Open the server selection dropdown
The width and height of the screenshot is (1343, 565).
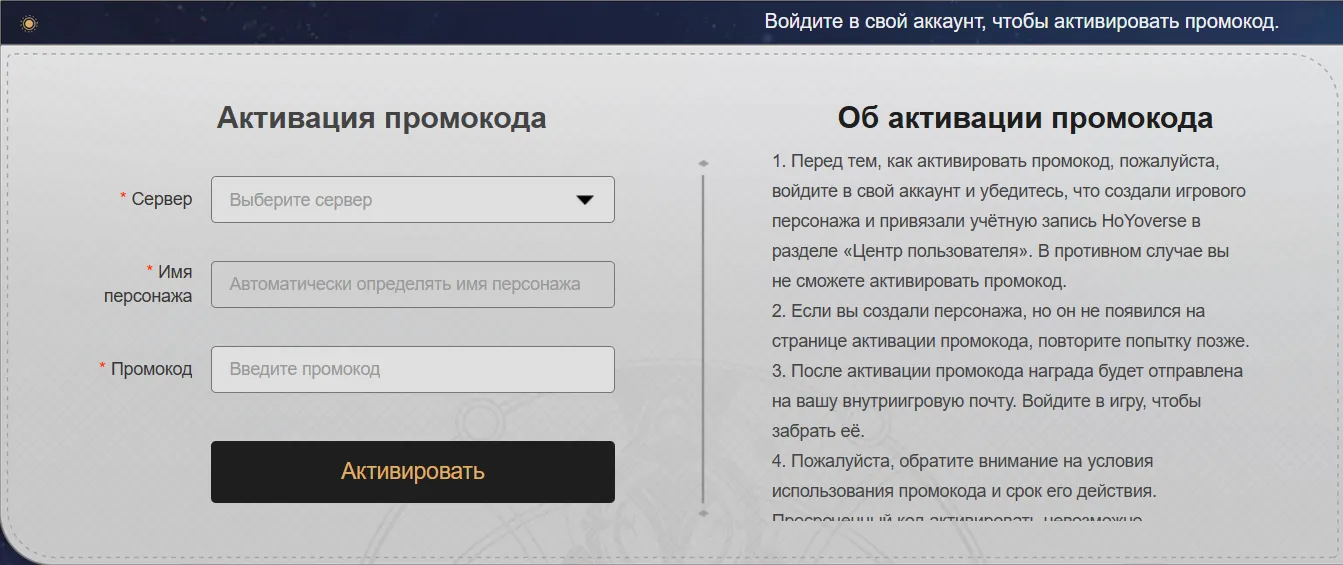tap(413, 200)
